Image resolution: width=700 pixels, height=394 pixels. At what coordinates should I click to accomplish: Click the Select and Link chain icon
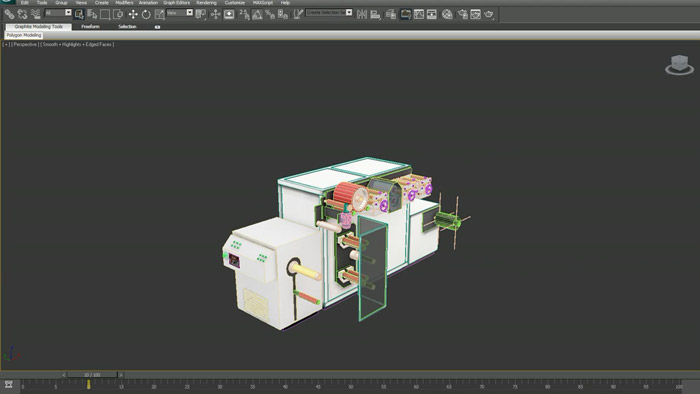9,14
